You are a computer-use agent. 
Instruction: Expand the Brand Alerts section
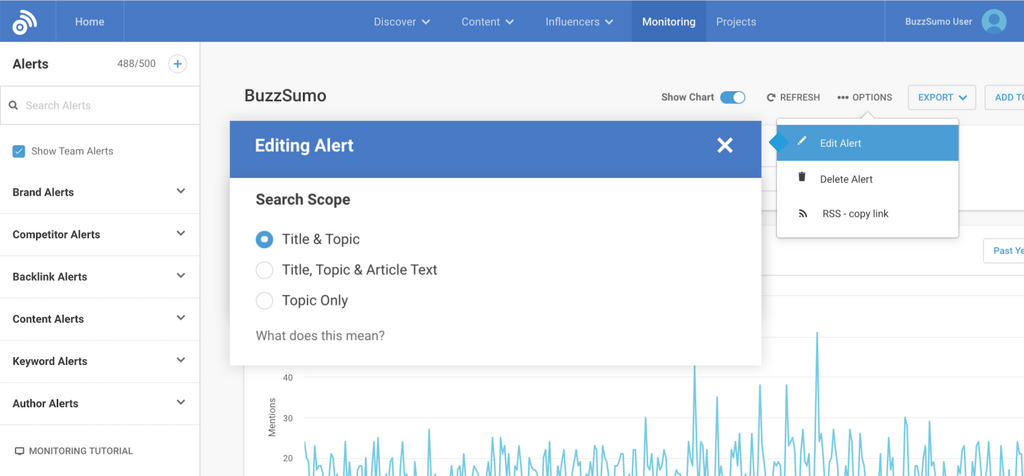click(x=180, y=192)
